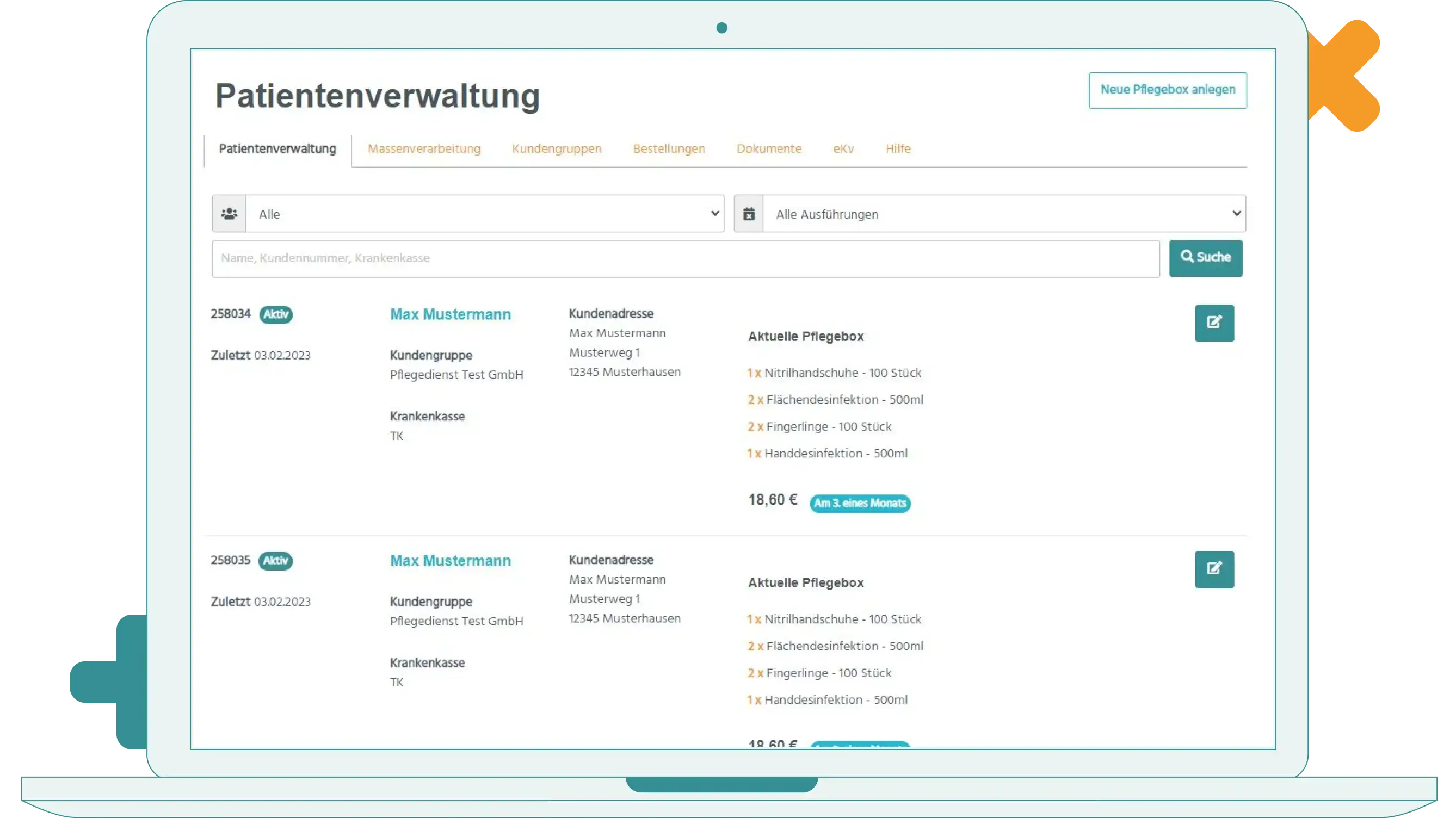
Task: Click Krankenkasse TK value for 258034
Action: click(397, 436)
